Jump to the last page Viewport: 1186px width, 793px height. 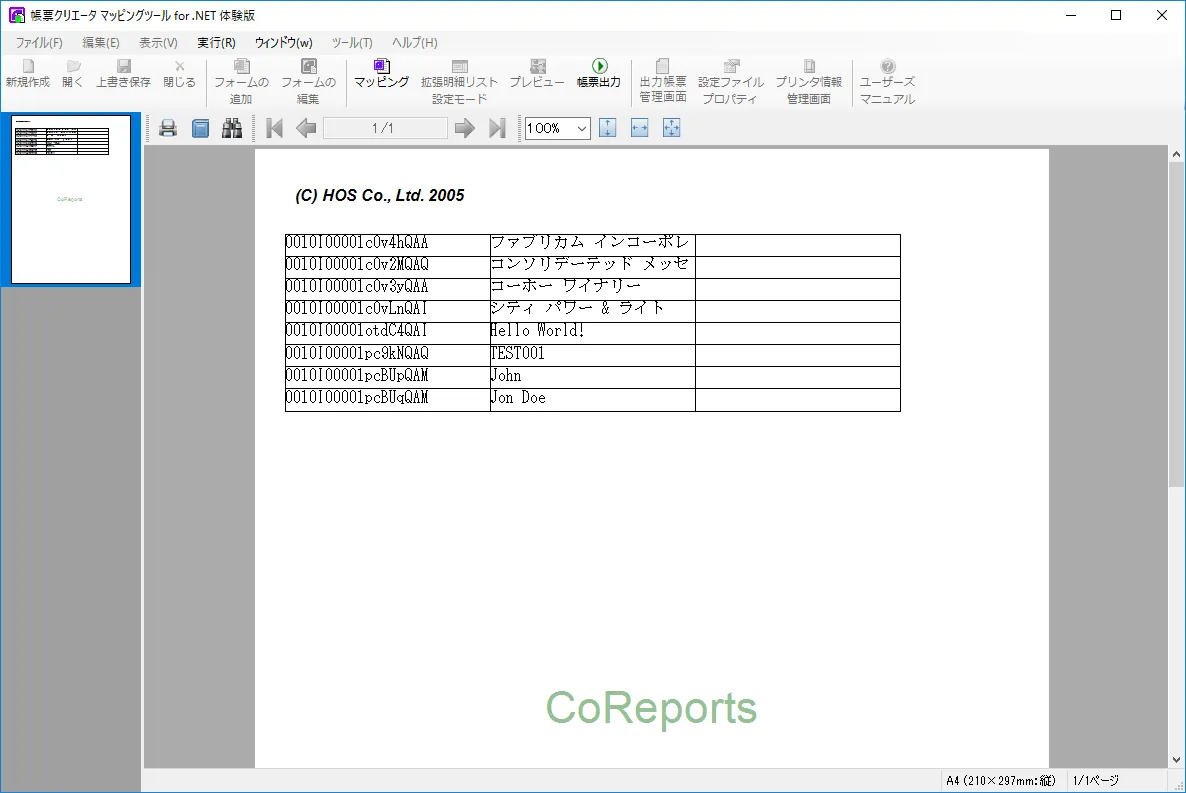pyautogui.click(x=496, y=128)
